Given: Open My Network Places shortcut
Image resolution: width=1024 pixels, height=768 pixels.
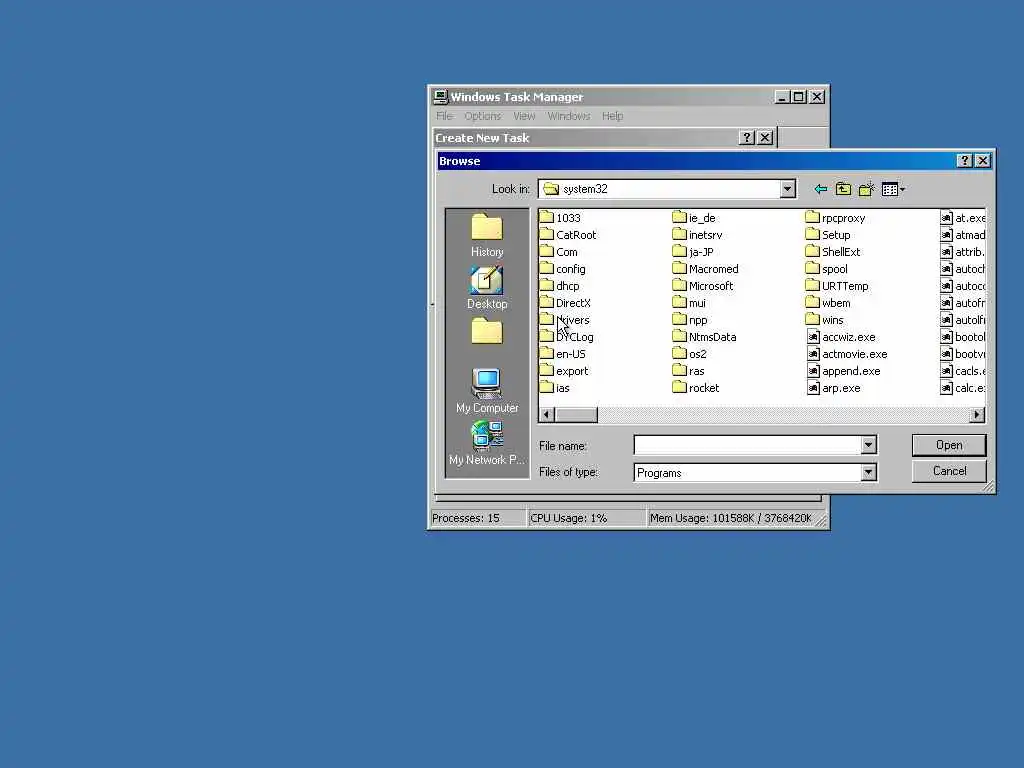Looking at the screenshot, I should (x=487, y=443).
